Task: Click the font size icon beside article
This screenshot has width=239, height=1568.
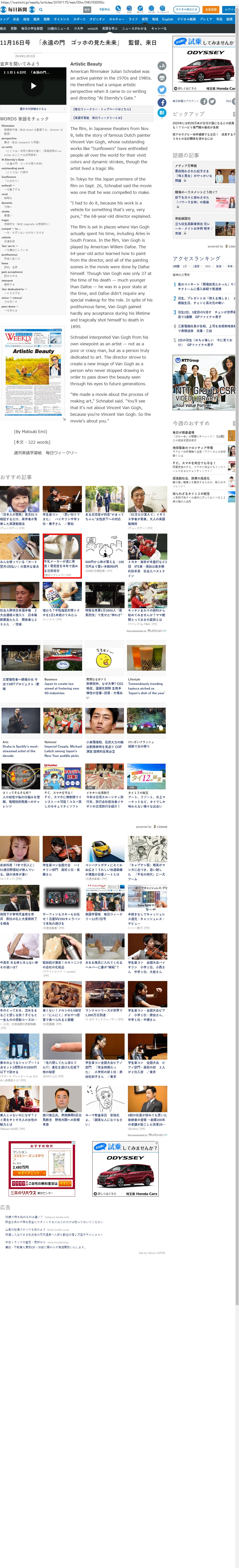Action: (162, 66)
